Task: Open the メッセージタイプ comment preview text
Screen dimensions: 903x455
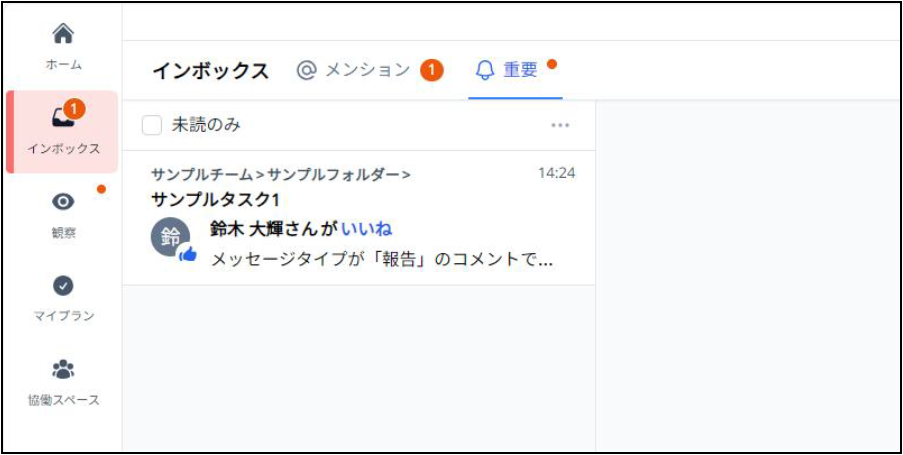Action: pos(381,260)
